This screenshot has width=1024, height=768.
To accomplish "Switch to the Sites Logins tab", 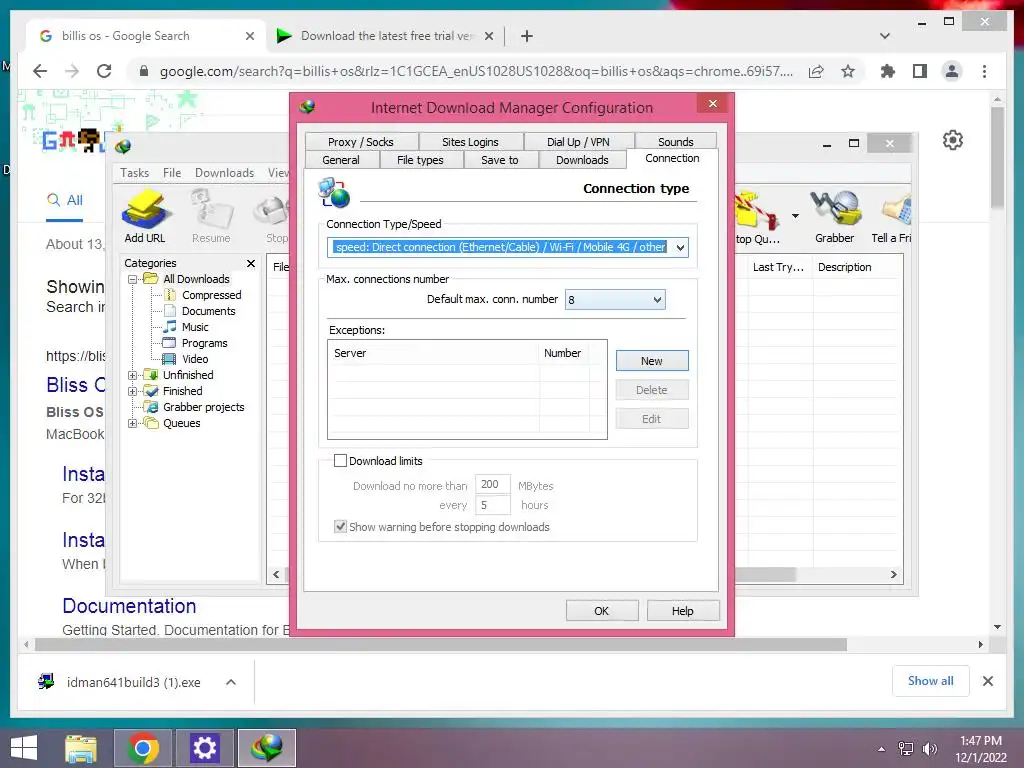I will [x=470, y=142].
